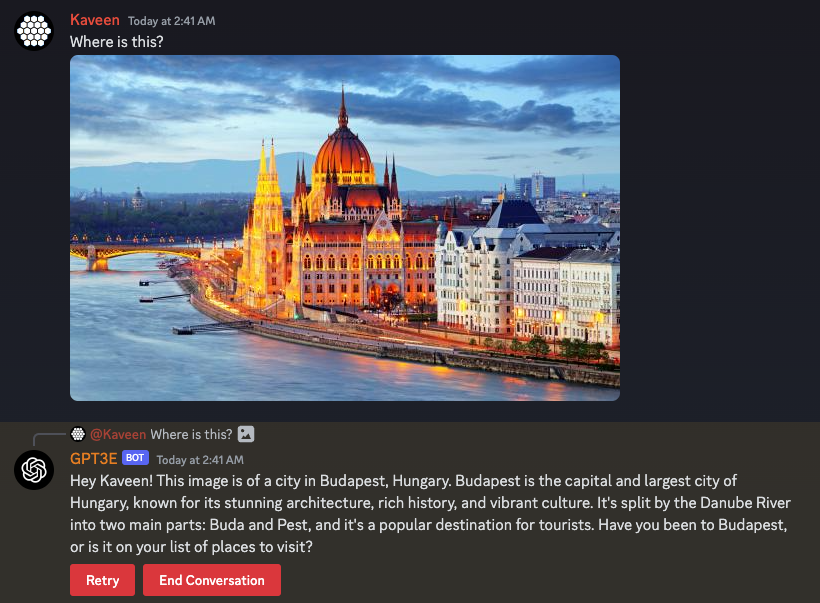820x603 pixels.
Task: Click the End Conversation button
Action: (x=212, y=580)
